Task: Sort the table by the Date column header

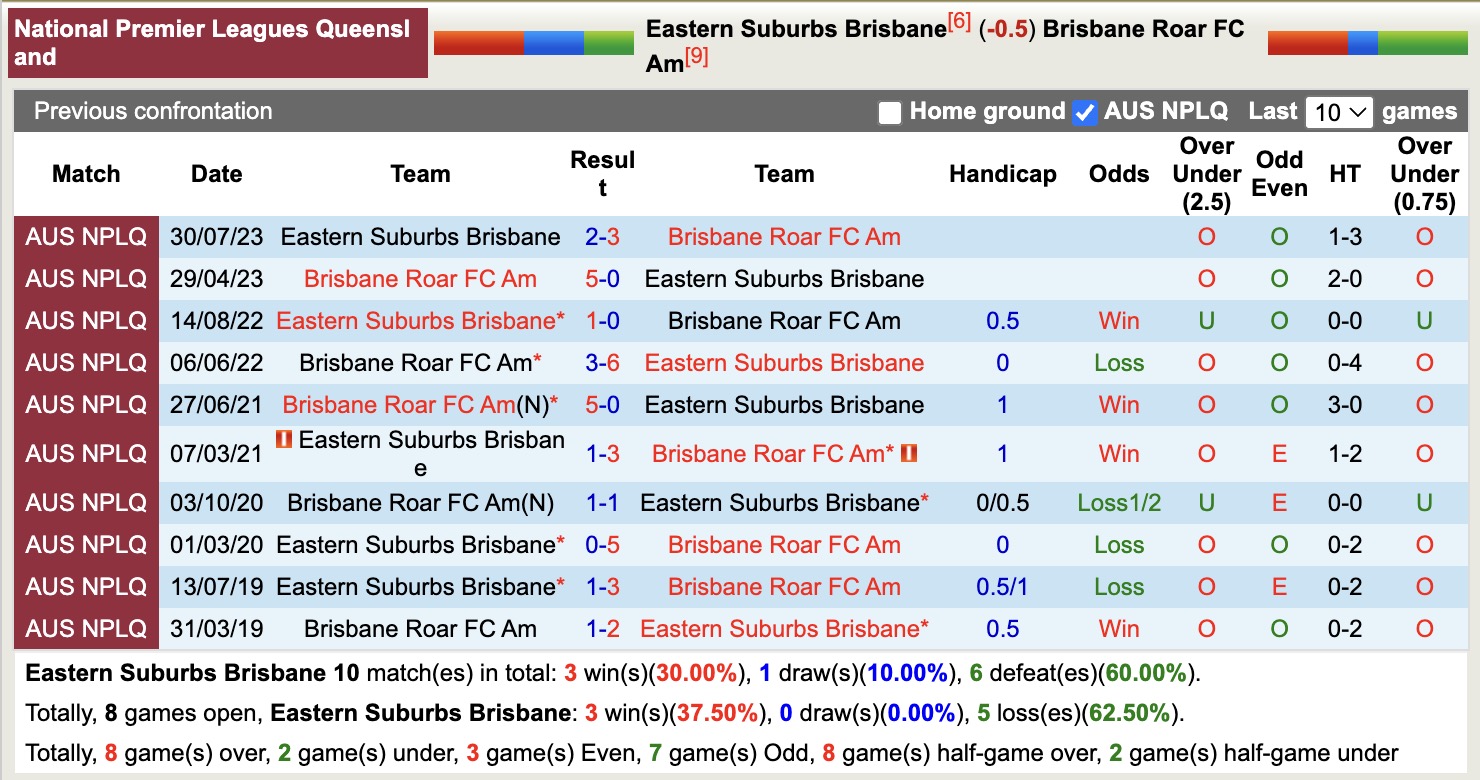Action: 216,174
